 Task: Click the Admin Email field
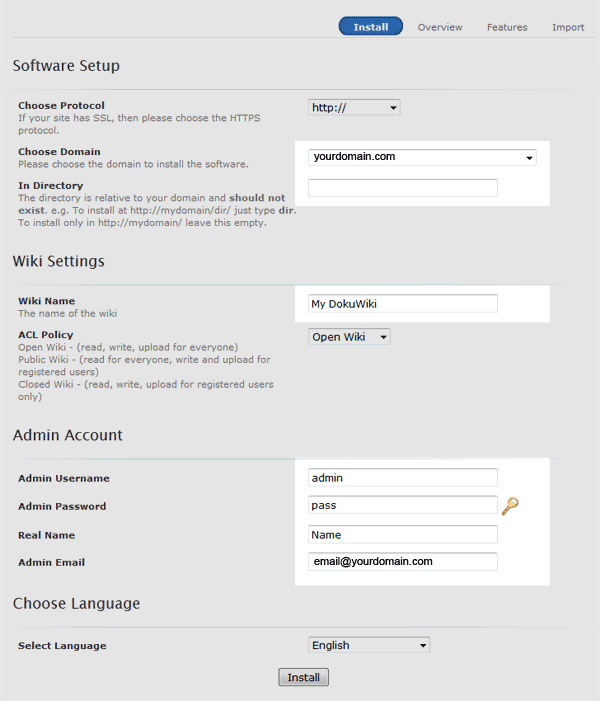pyautogui.click(x=403, y=562)
